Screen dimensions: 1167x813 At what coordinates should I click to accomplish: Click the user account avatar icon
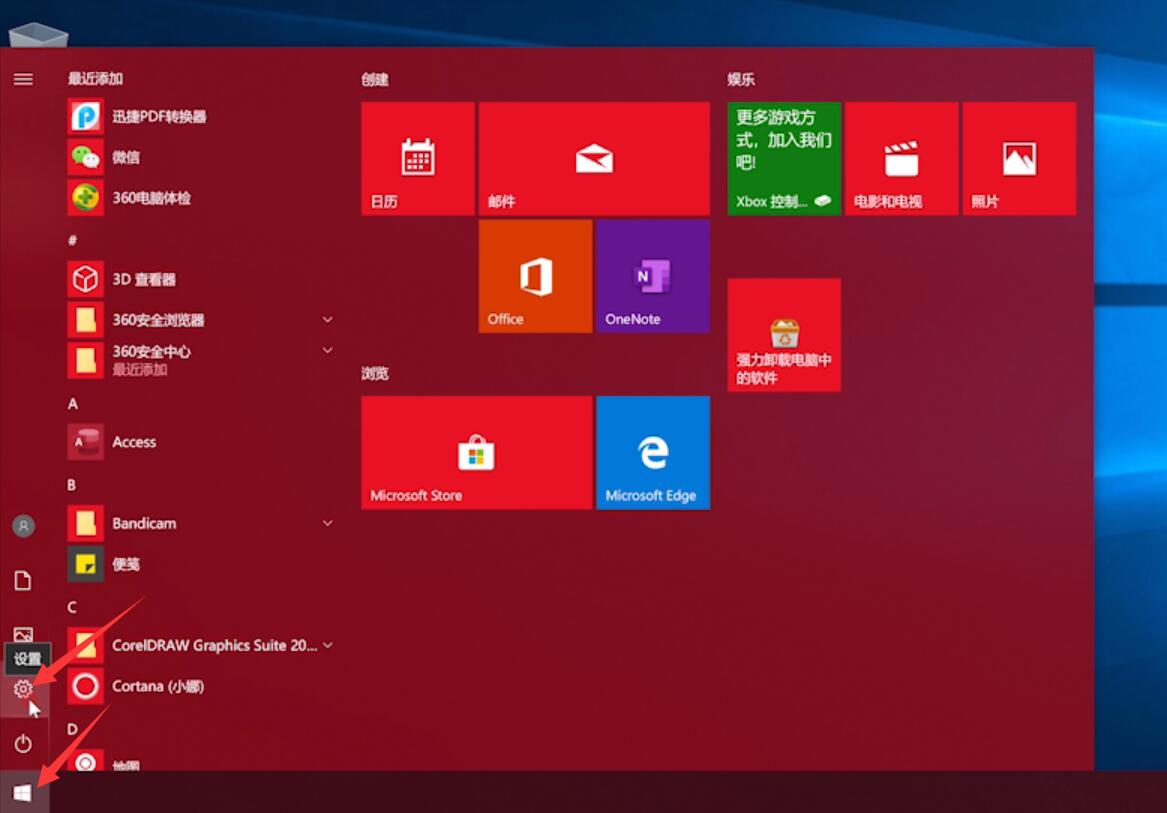coord(23,526)
